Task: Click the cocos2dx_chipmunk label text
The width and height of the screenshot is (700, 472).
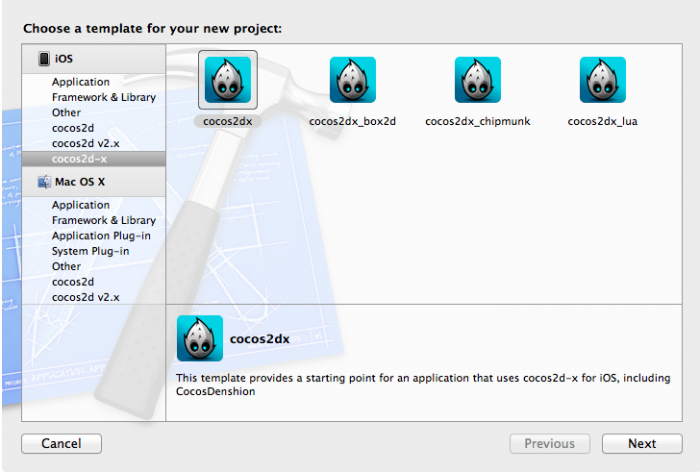Action: click(478, 121)
